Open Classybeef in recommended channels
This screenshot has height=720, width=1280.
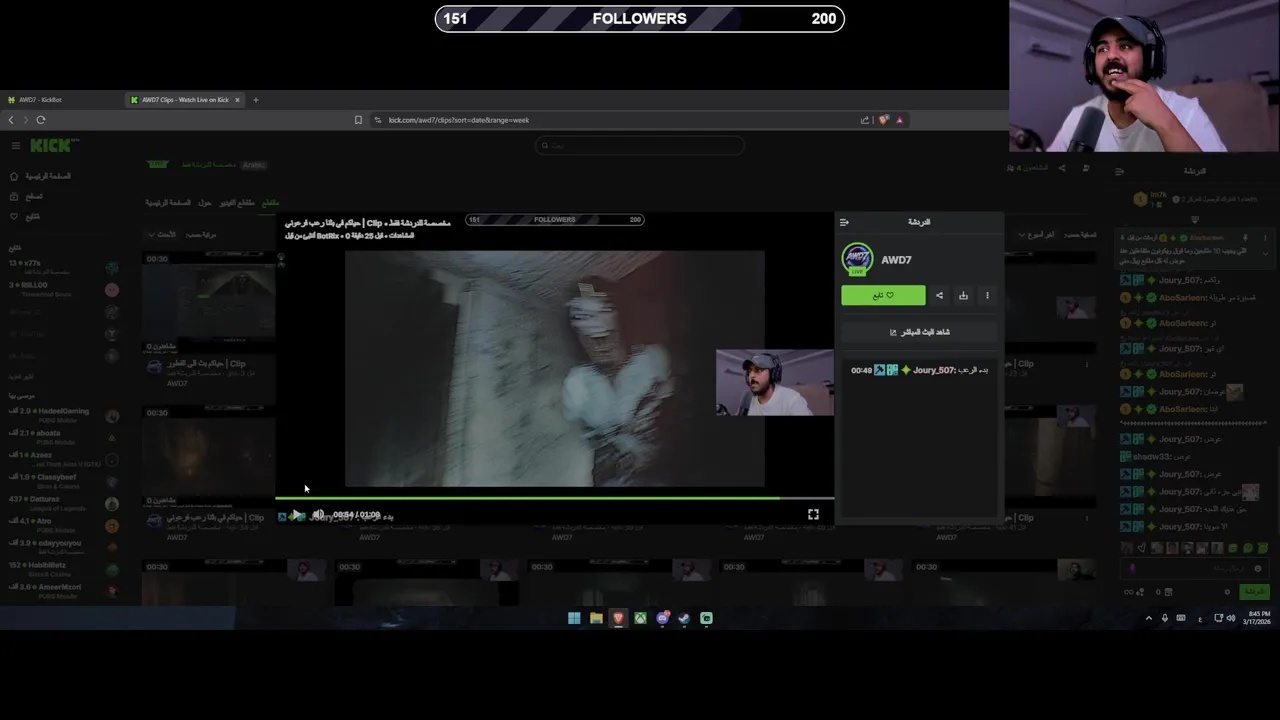tap(62, 481)
